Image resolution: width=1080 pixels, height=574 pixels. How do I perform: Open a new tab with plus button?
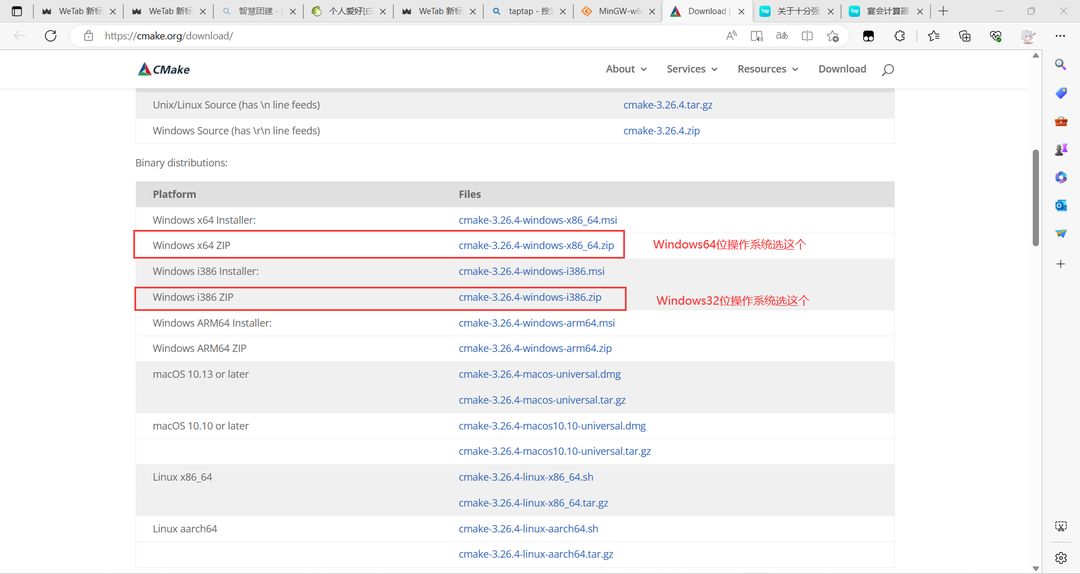click(943, 11)
